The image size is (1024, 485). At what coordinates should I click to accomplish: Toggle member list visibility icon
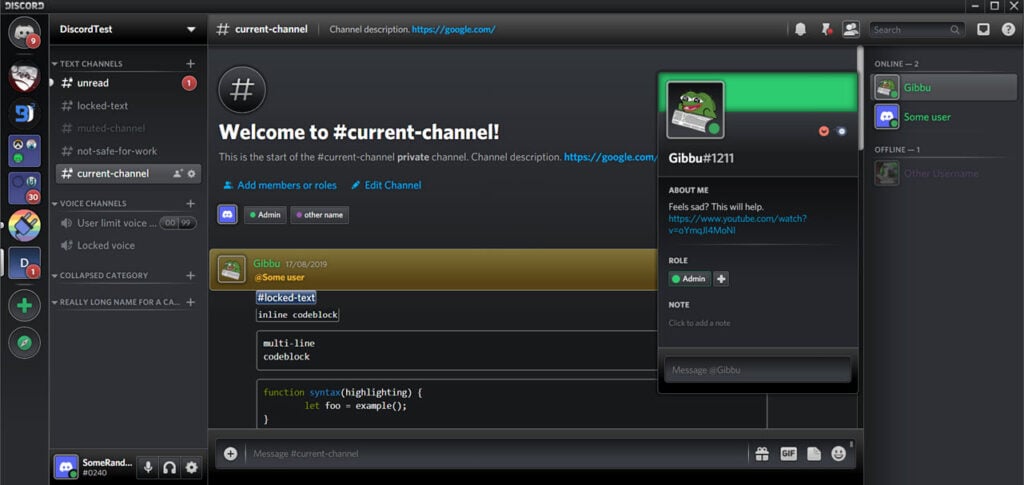point(850,29)
